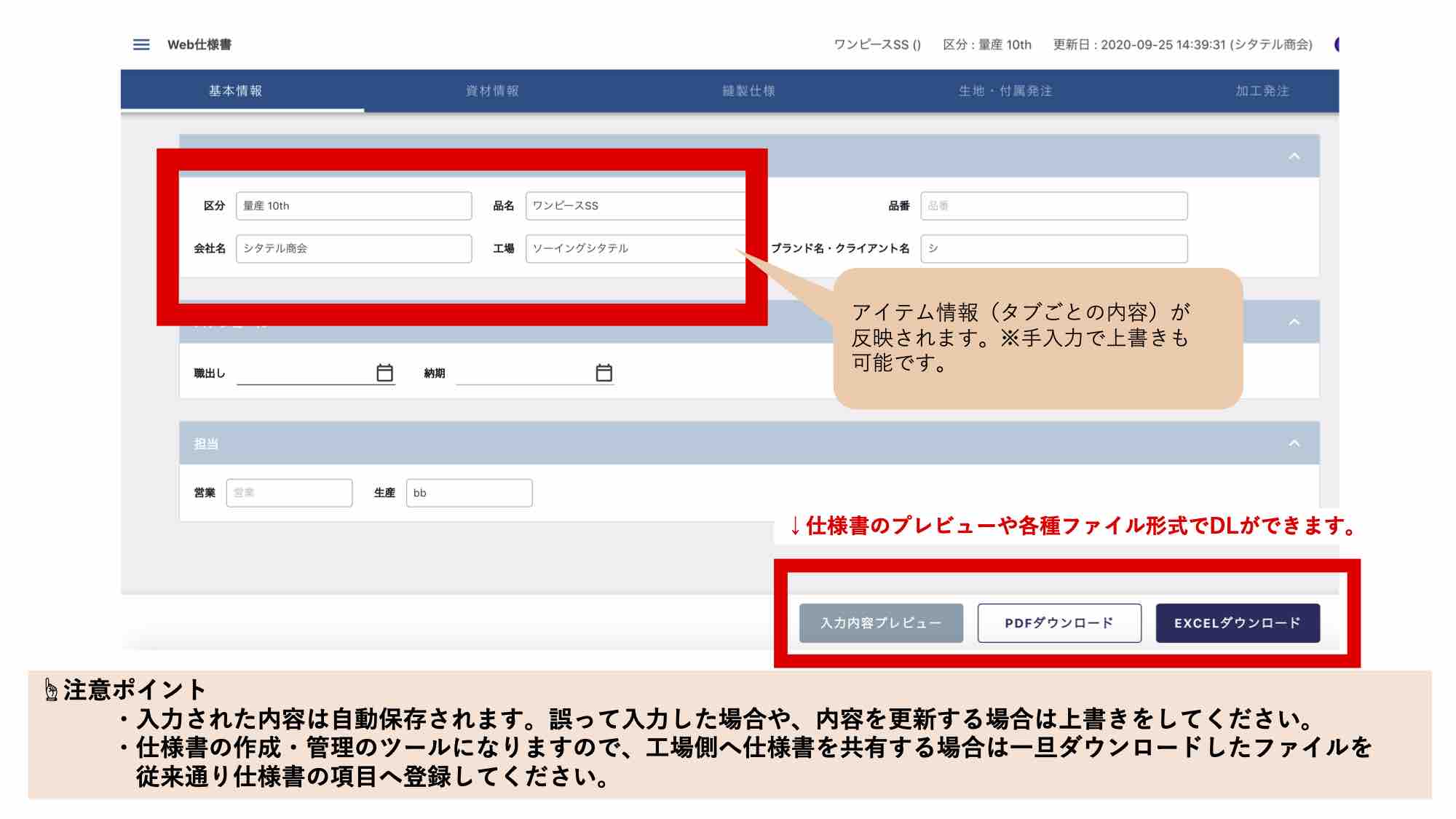
Task: Focus the ブランド名・クライアント名 field
Action: pyautogui.click(x=1054, y=248)
